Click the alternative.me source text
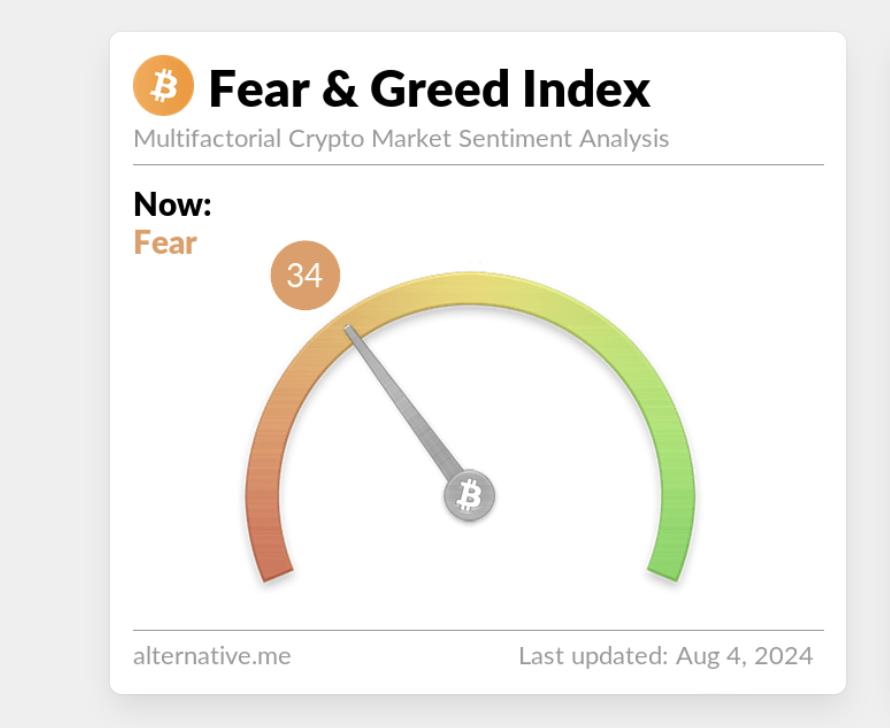 point(212,656)
